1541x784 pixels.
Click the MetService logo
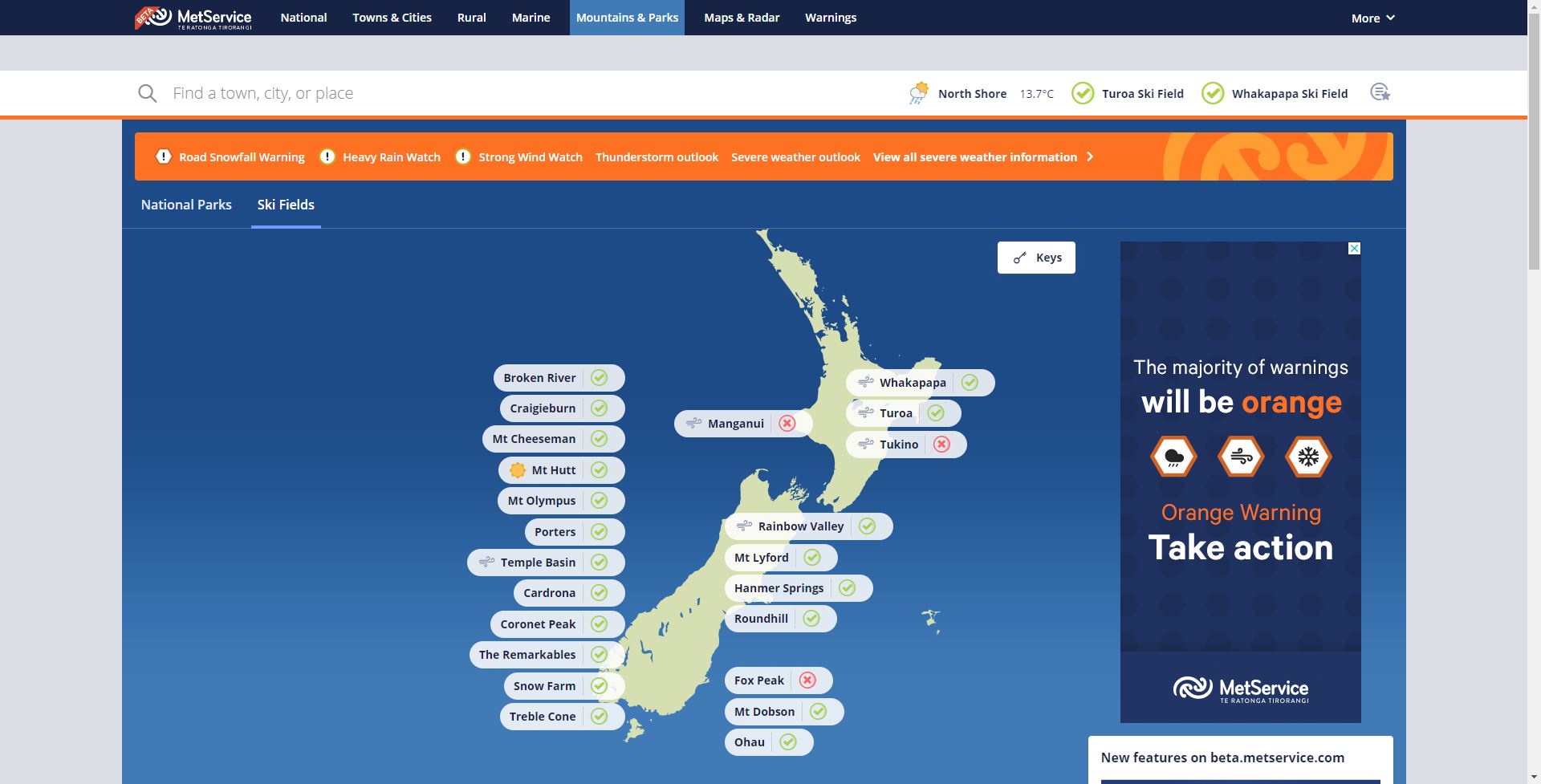(x=195, y=17)
